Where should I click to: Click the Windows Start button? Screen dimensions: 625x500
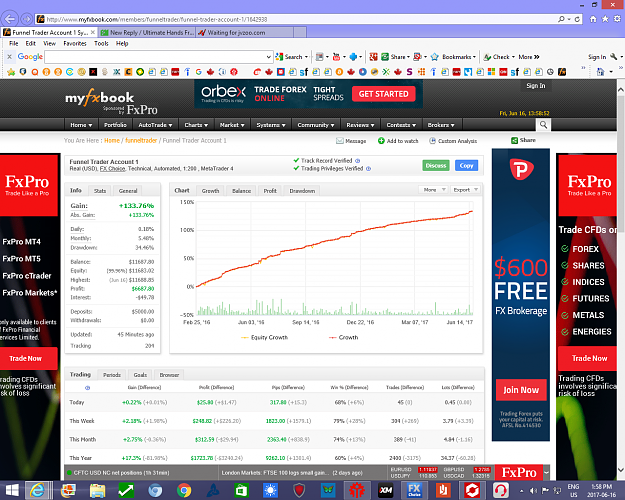[12, 490]
